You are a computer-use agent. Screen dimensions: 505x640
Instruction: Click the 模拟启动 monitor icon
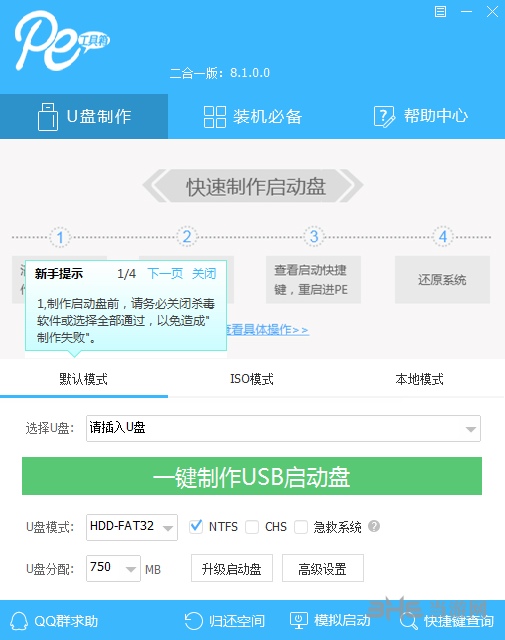[299, 621]
